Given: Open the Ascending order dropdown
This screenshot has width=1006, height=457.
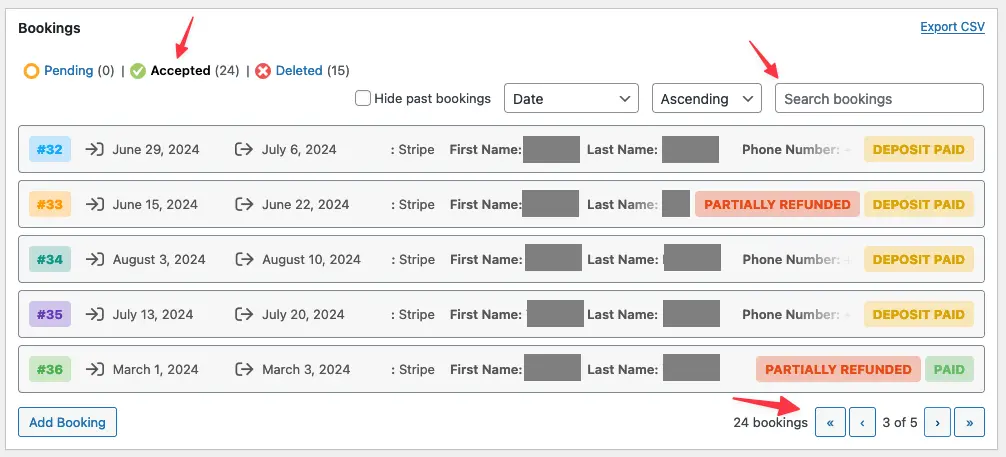Looking at the screenshot, I should [x=706, y=99].
